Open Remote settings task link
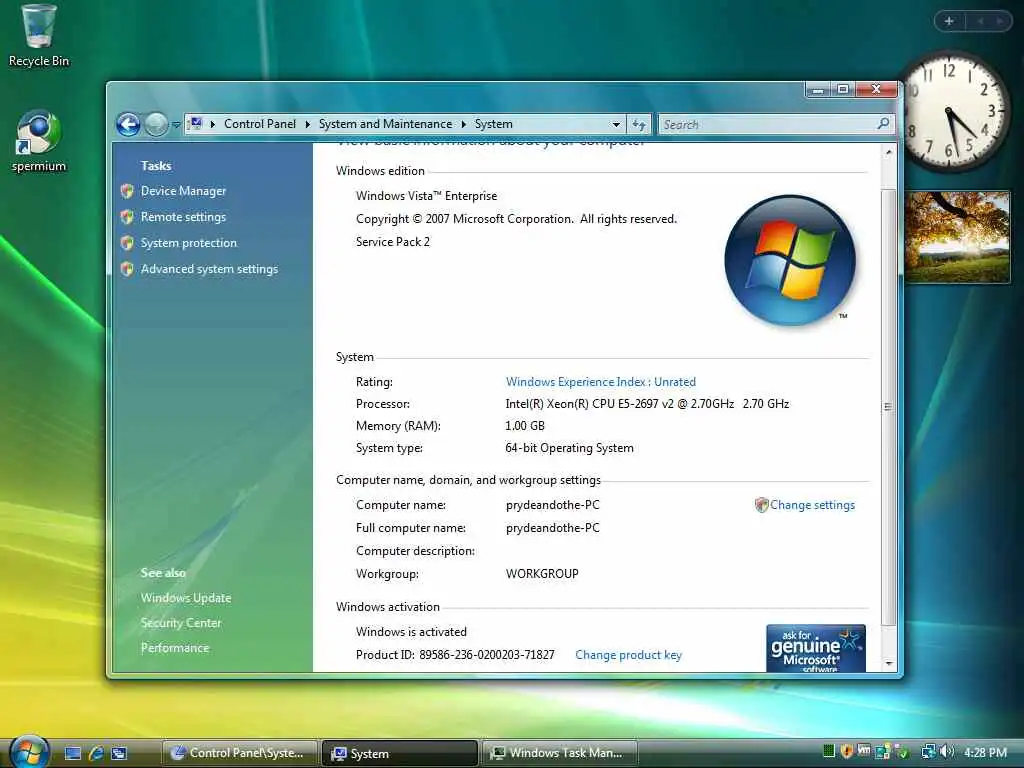 [184, 217]
